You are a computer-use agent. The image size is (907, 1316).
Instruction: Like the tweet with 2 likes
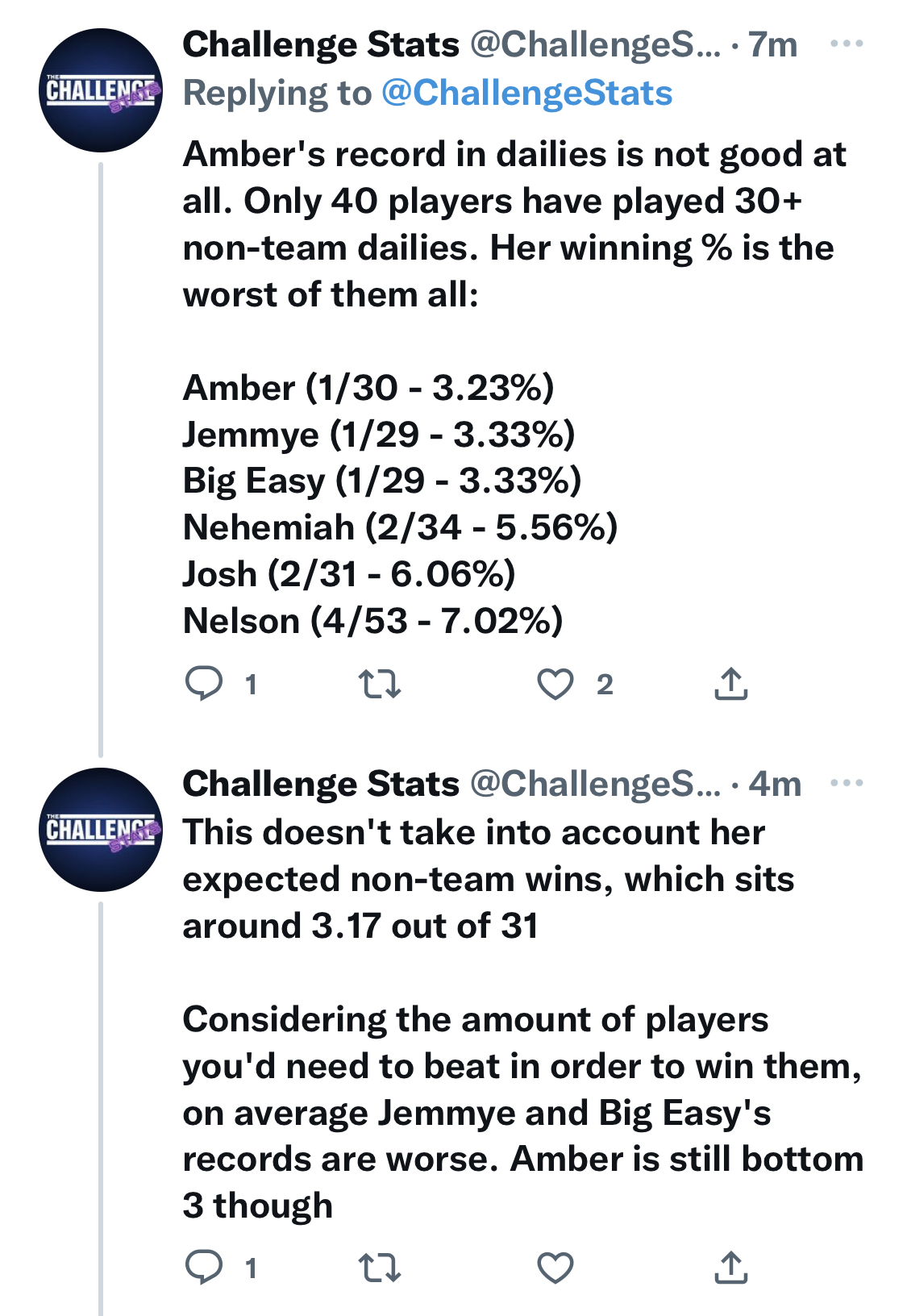click(555, 684)
